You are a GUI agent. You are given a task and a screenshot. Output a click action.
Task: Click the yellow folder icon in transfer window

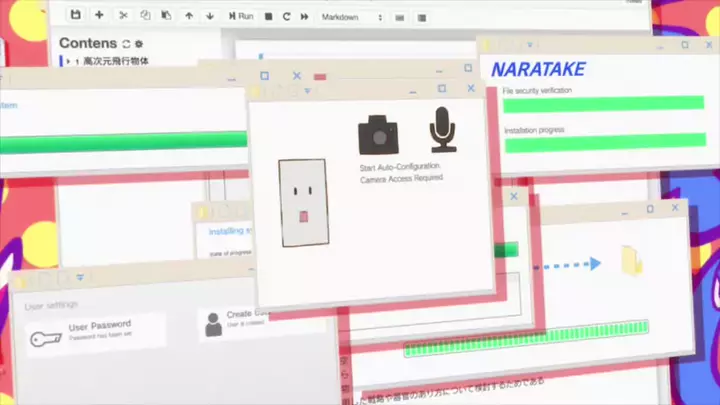[632, 261]
